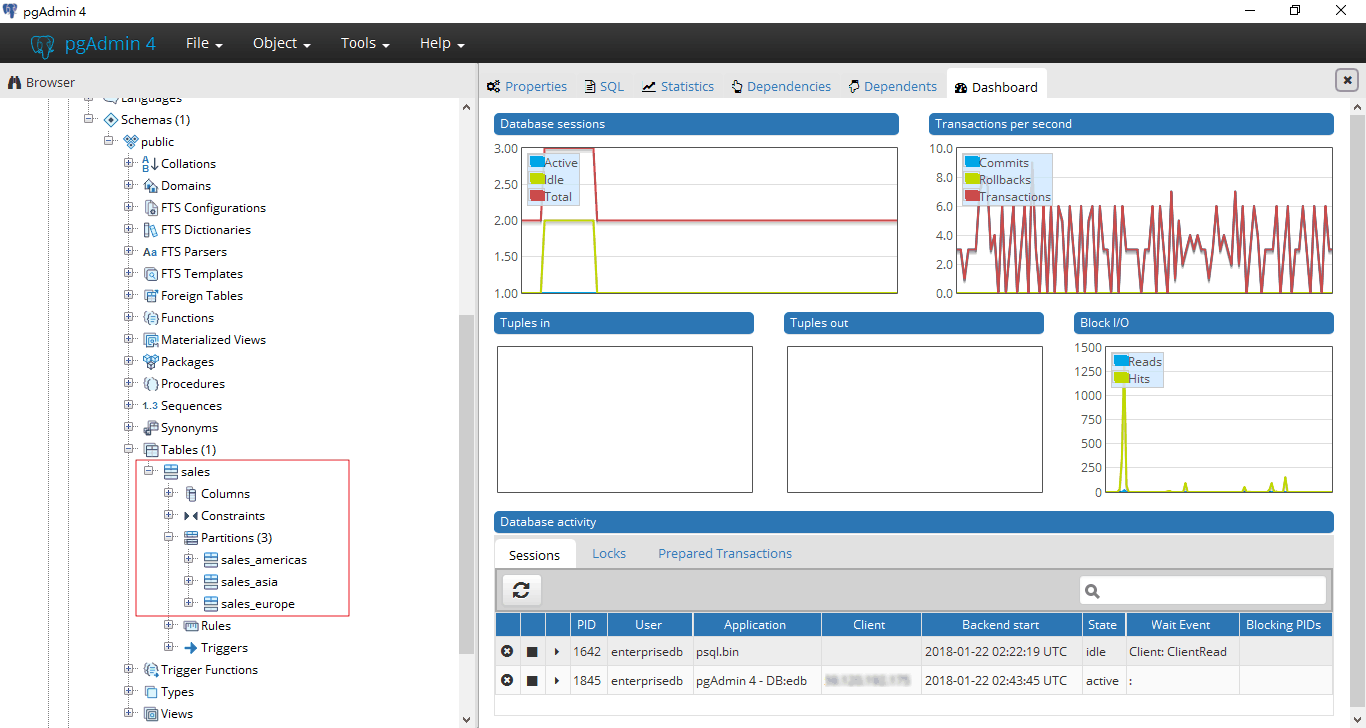The image size is (1366, 728).
Task: Expand details row for PID 1642
Action: pyautogui.click(x=557, y=652)
